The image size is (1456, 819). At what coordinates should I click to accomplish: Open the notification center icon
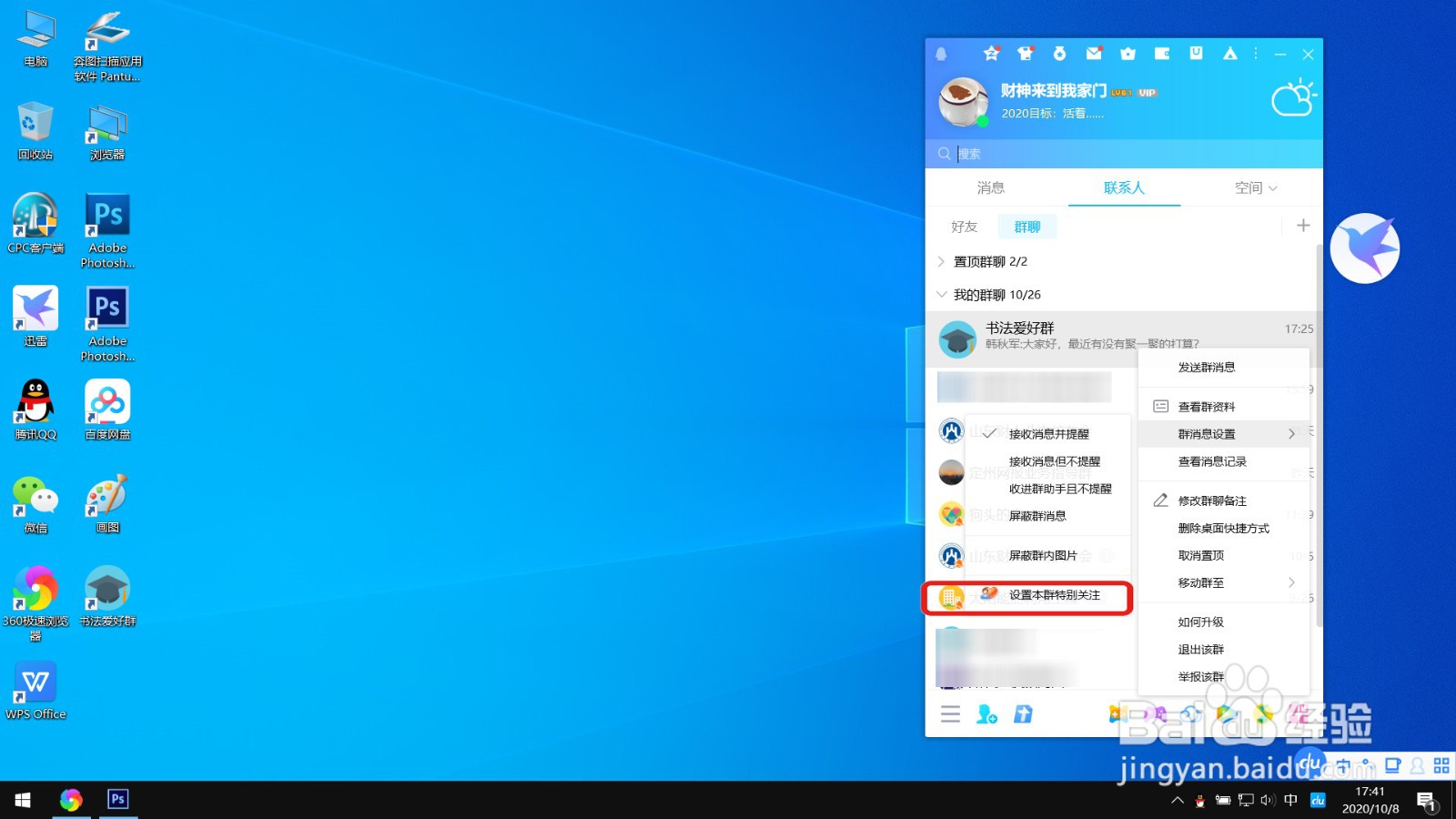(1427, 801)
